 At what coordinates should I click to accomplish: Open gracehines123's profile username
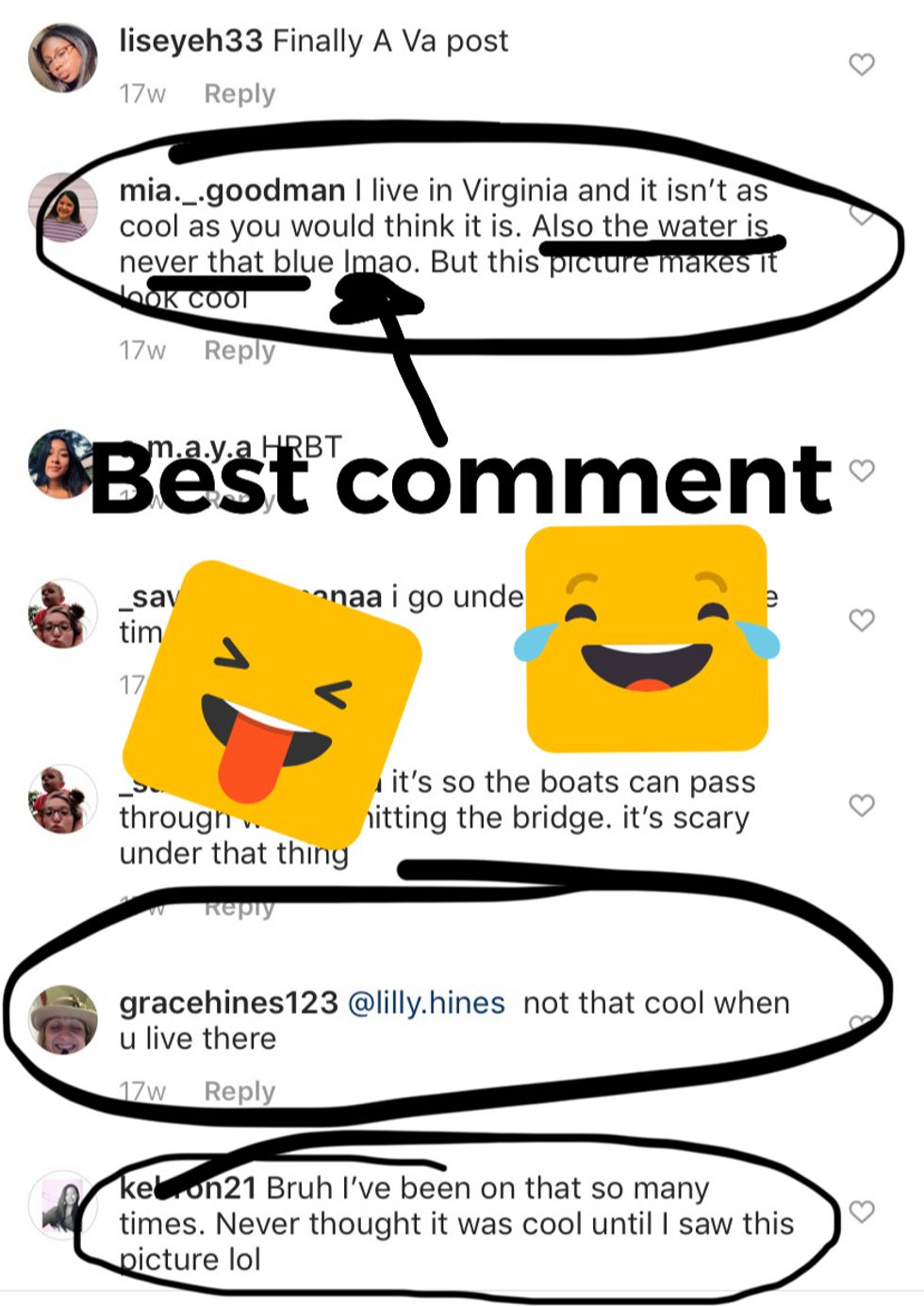point(228,1002)
